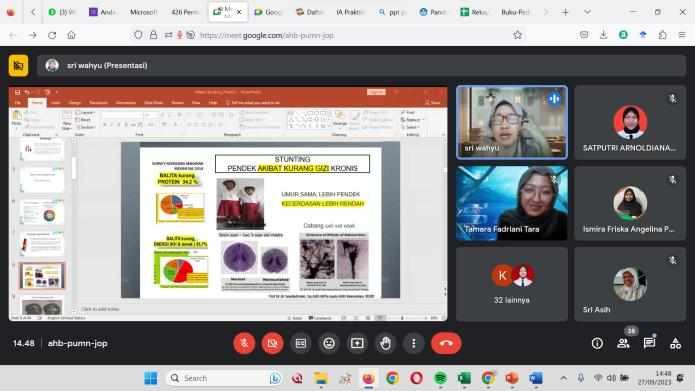Screen dimensions: 695x391
Task: Bookmark this page with star icon
Action: (x=517, y=35)
